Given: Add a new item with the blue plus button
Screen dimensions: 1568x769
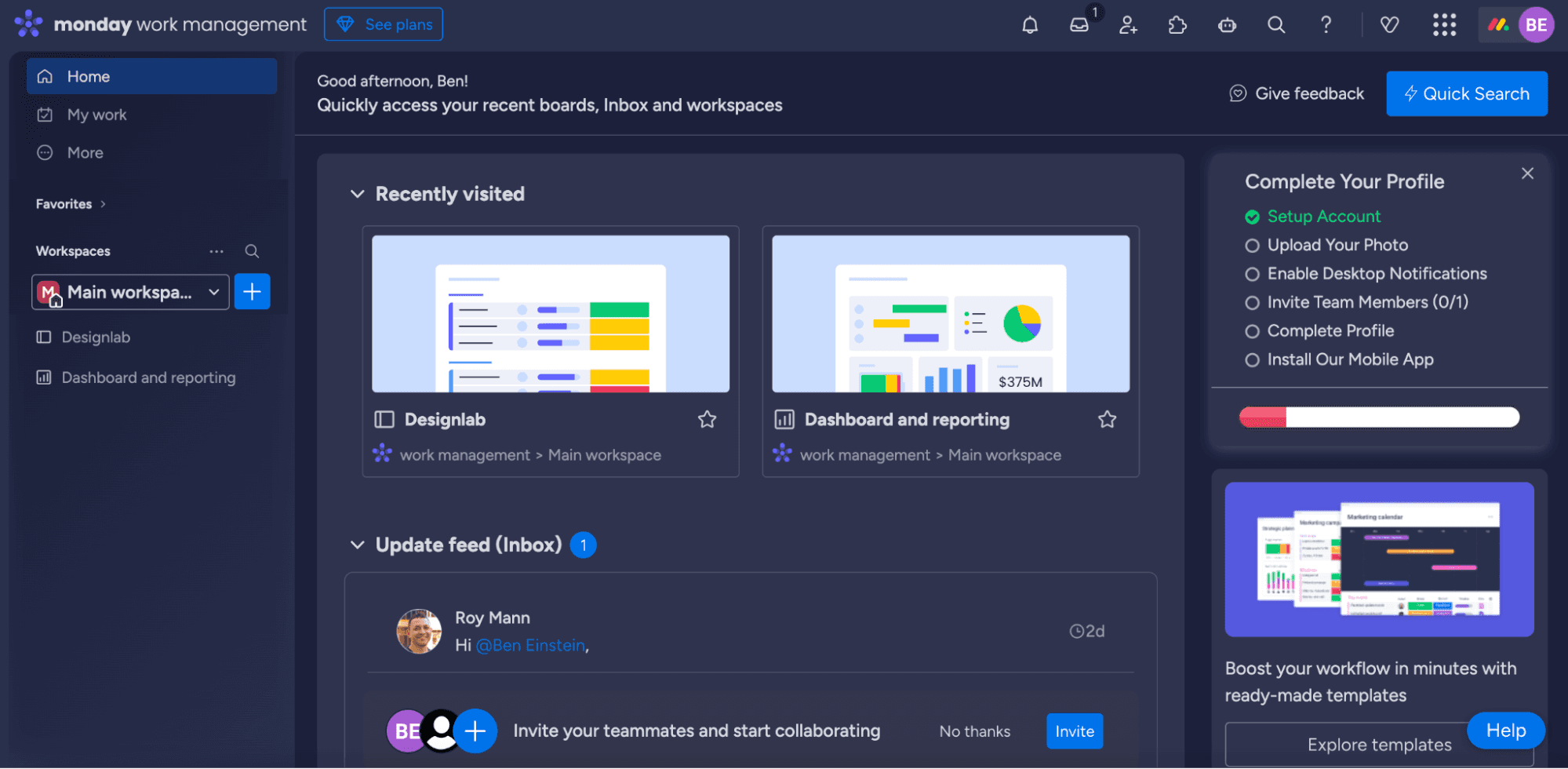Looking at the screenshot, I should click(x=252, y=292).
